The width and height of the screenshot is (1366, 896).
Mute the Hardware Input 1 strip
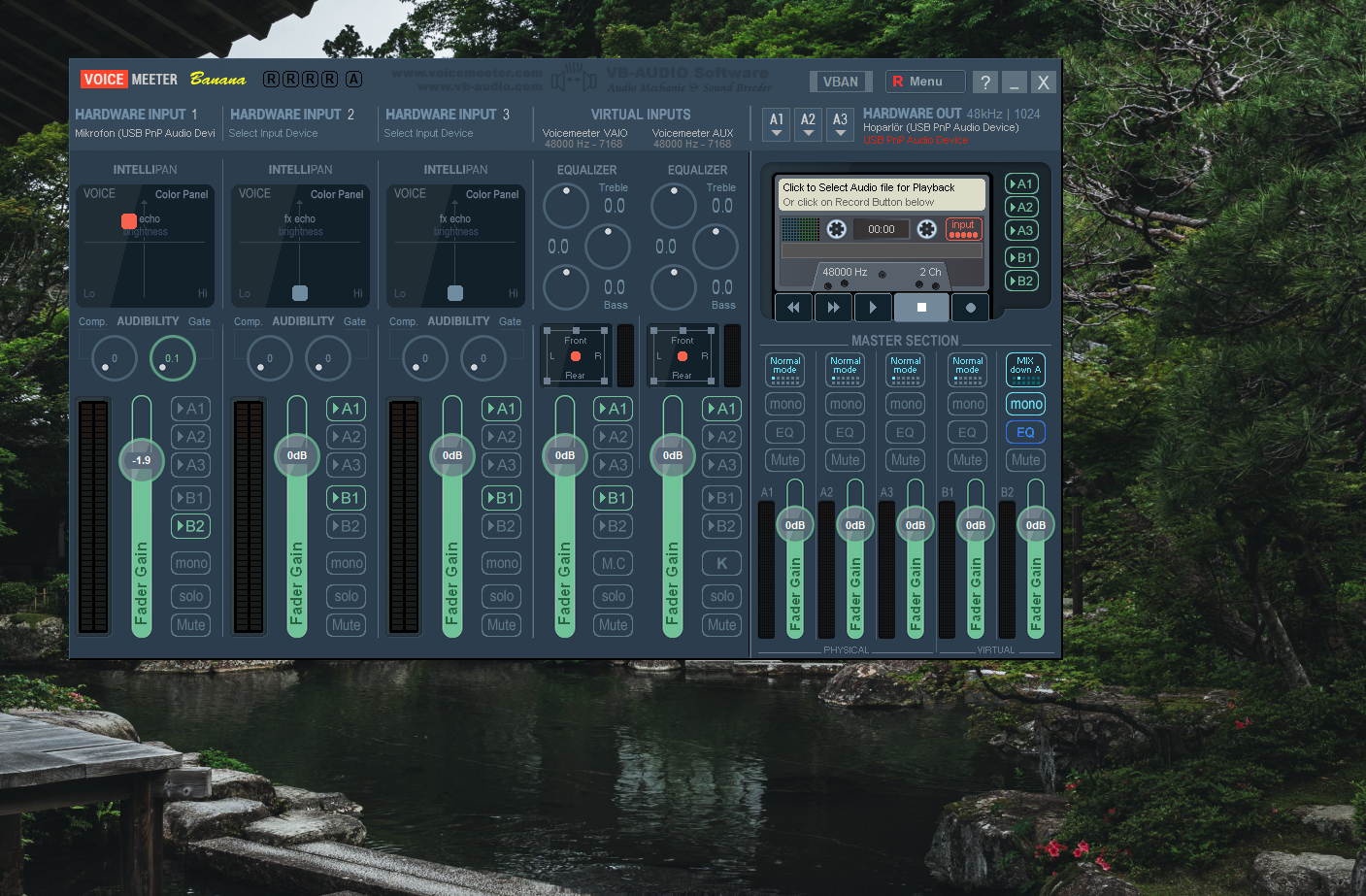(191, 625)
